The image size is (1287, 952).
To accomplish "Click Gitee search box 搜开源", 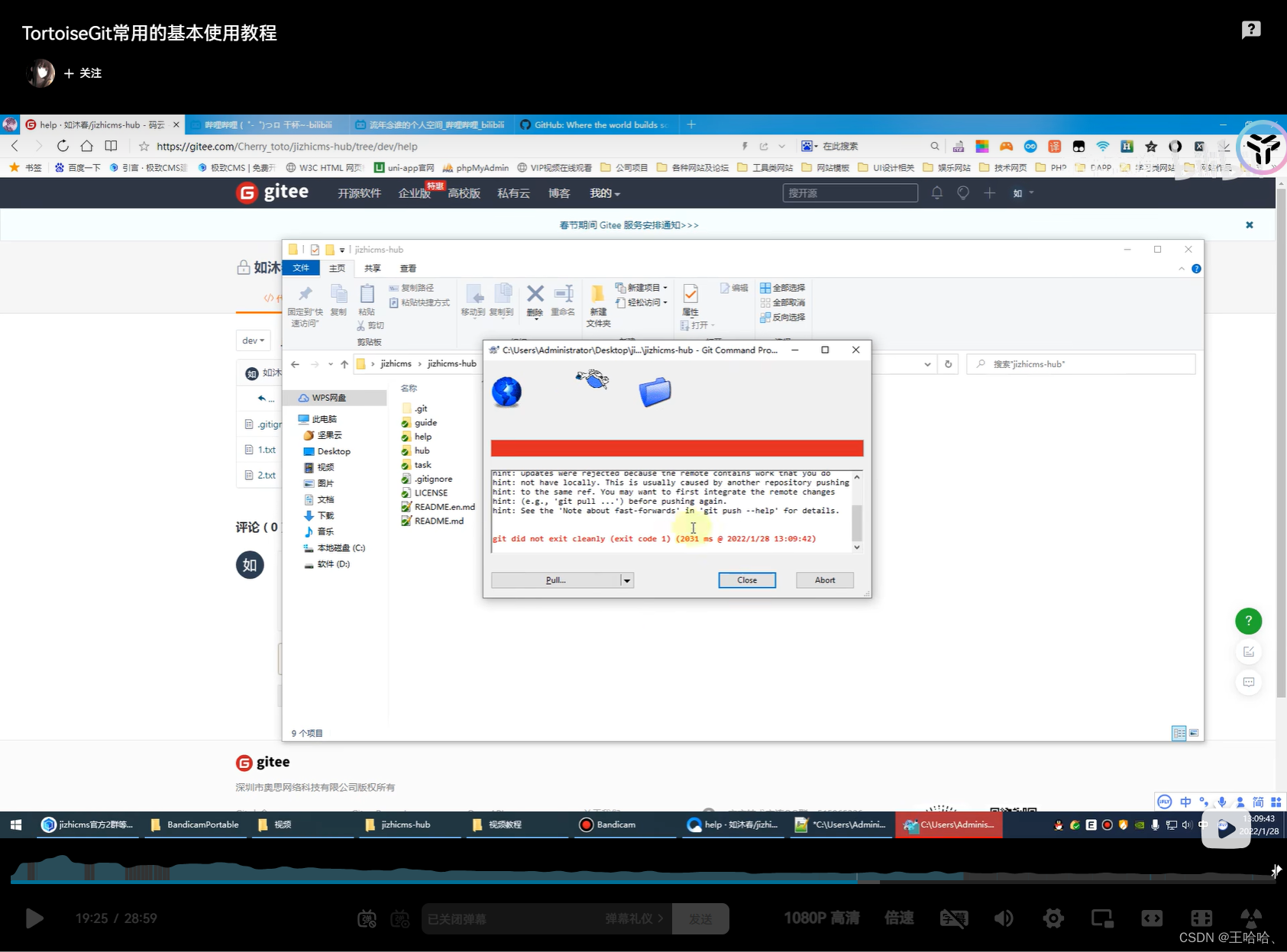I will coord(850,193).
